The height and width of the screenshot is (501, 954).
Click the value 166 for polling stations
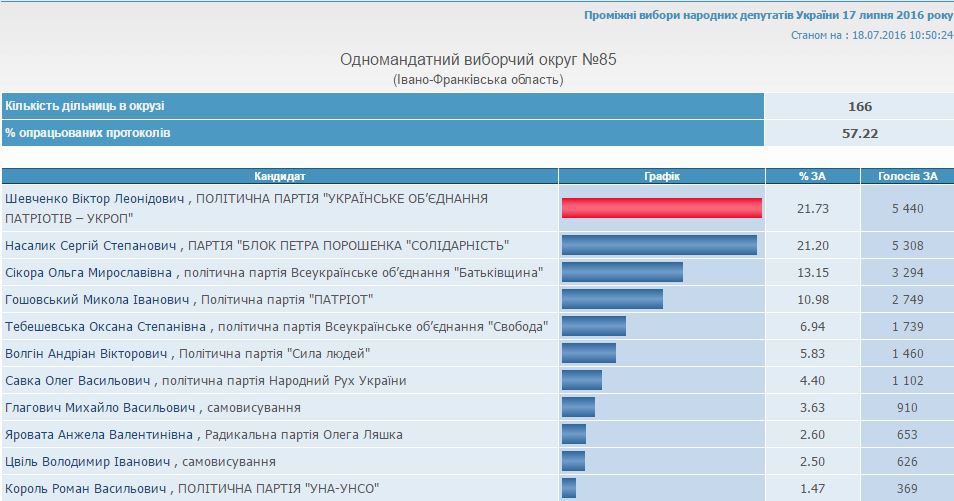click(860, 107)
